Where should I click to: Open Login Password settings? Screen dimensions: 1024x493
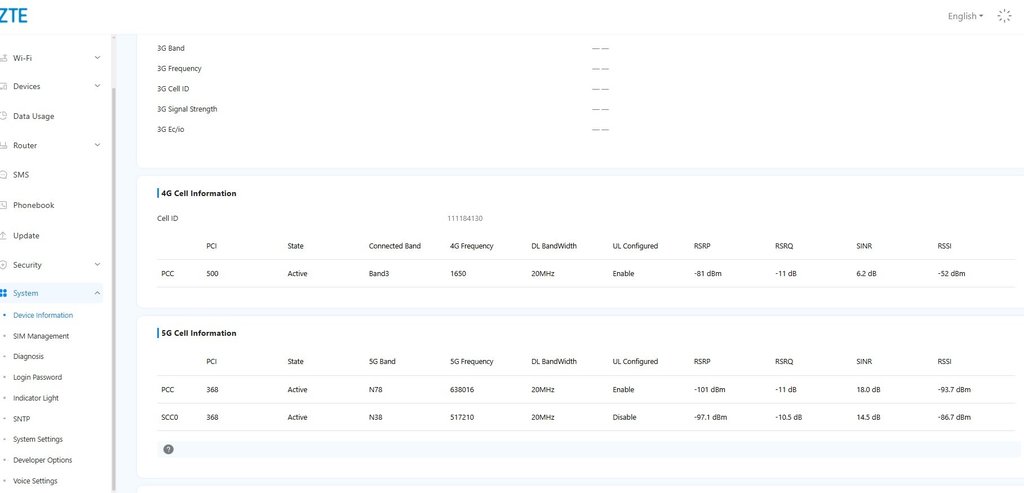point(37,377)
